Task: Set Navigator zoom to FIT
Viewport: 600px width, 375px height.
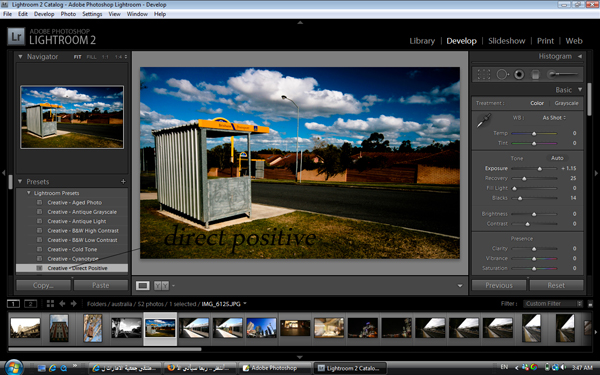Action: click(77, 57)
